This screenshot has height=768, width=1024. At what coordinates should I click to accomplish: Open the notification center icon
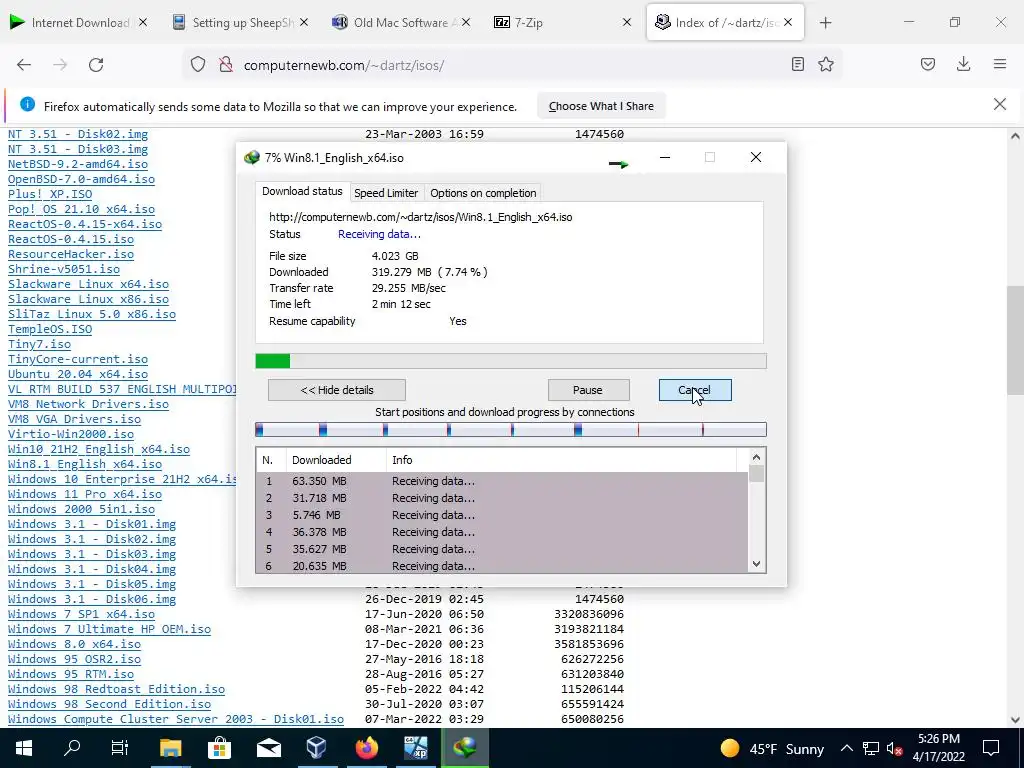click(x=991, y=748)
